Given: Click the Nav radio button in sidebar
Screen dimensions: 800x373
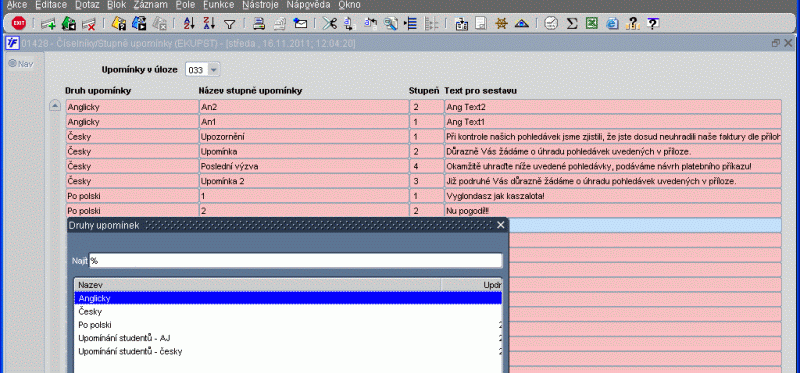Looking at the screenshot, I should pyautogui.click(x=13, y=64).
